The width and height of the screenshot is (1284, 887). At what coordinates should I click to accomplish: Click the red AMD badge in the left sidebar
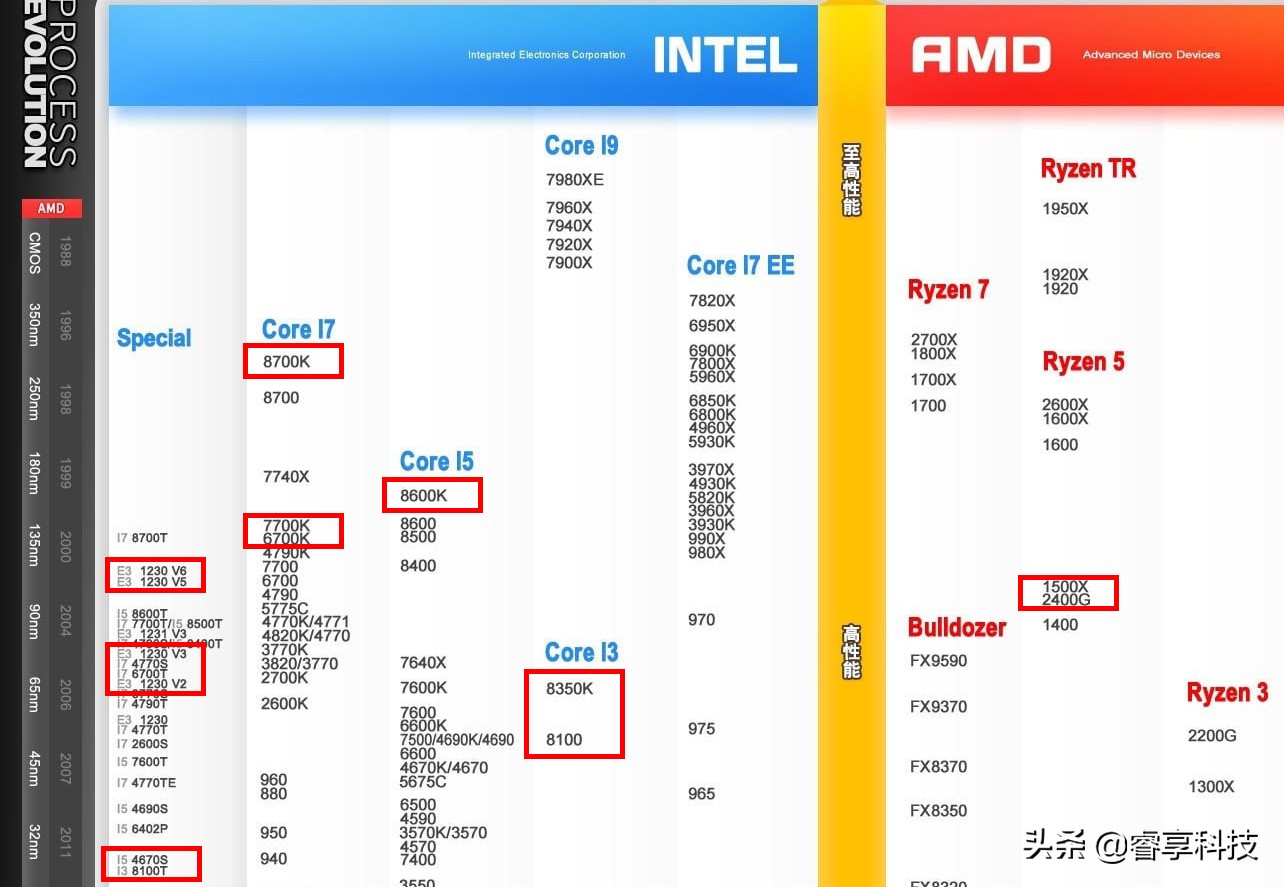(50, 208)
